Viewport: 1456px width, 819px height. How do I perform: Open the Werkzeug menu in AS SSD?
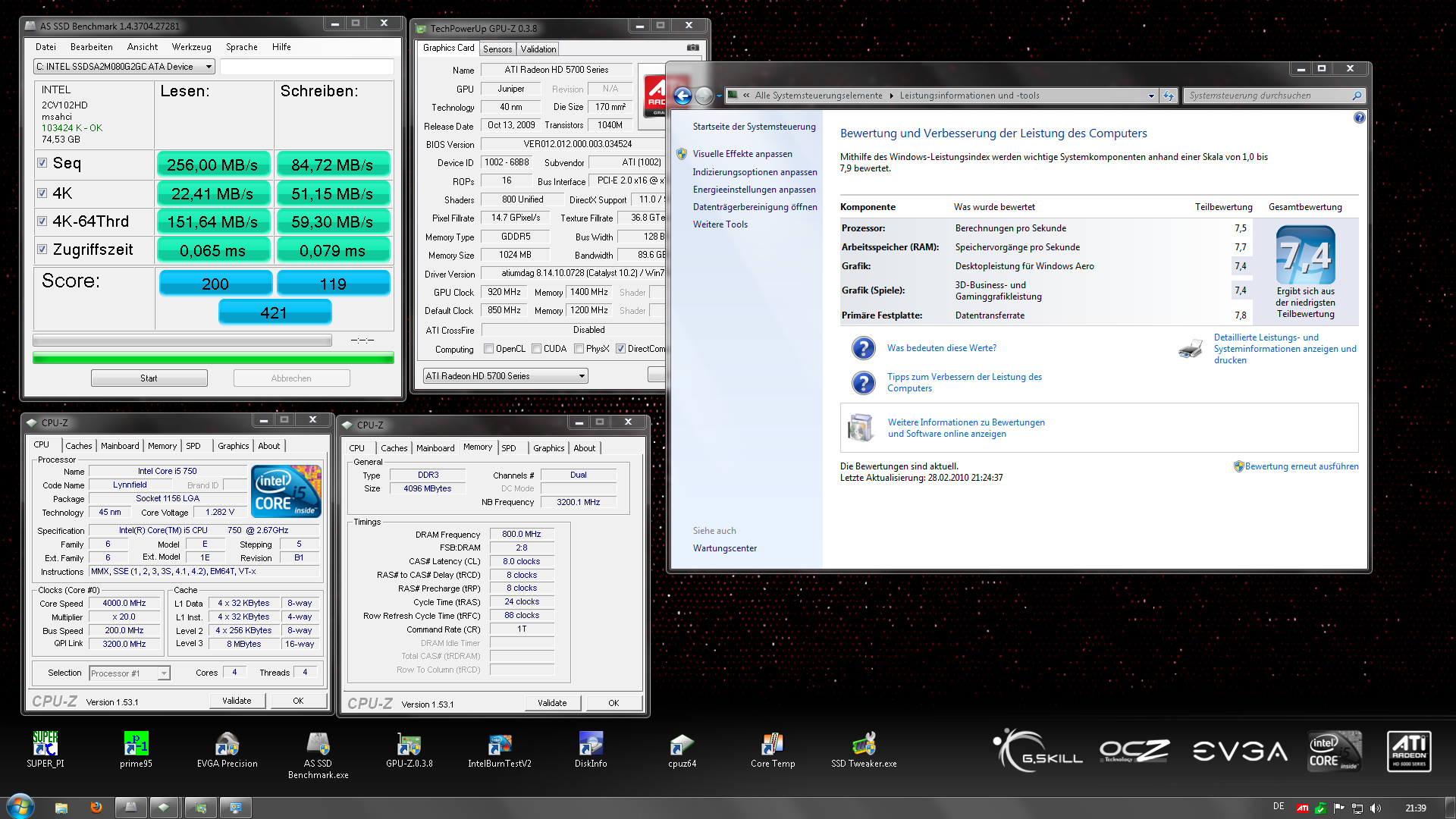[x=191, y=47]
